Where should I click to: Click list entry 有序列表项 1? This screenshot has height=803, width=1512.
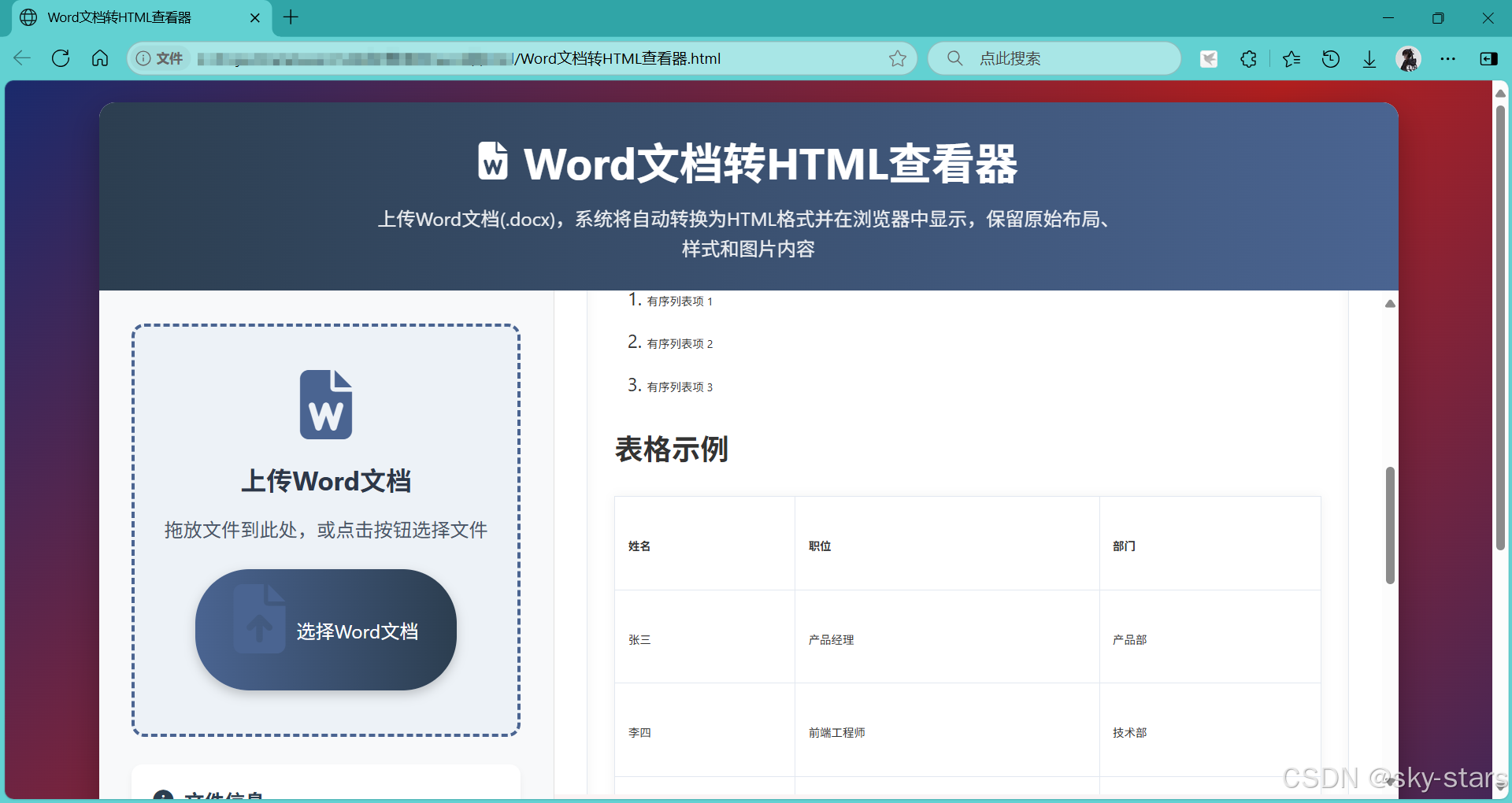coord(680,302)
